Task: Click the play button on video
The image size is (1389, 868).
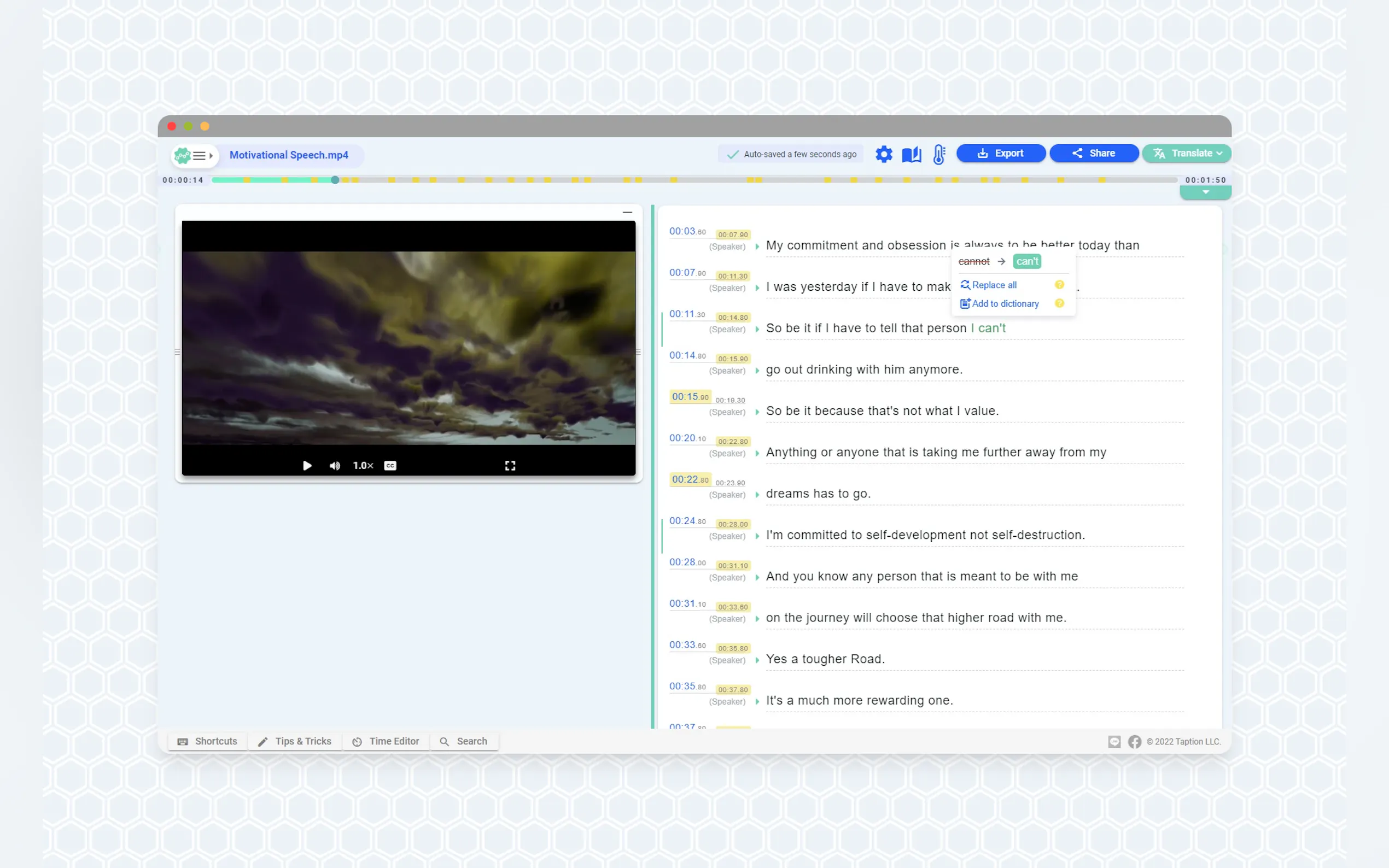Action: click(307, 466)
